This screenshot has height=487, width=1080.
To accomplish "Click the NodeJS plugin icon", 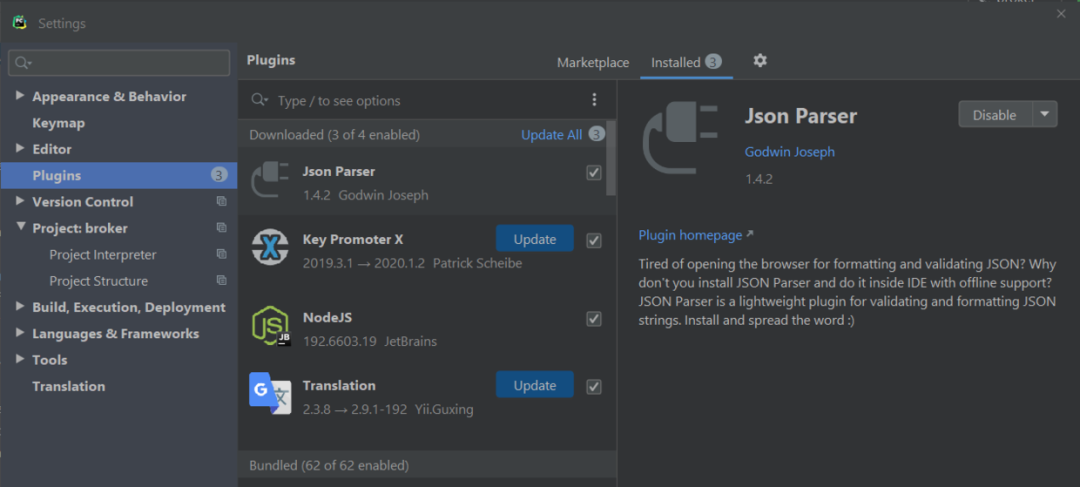I will click(x=271, y=326).
